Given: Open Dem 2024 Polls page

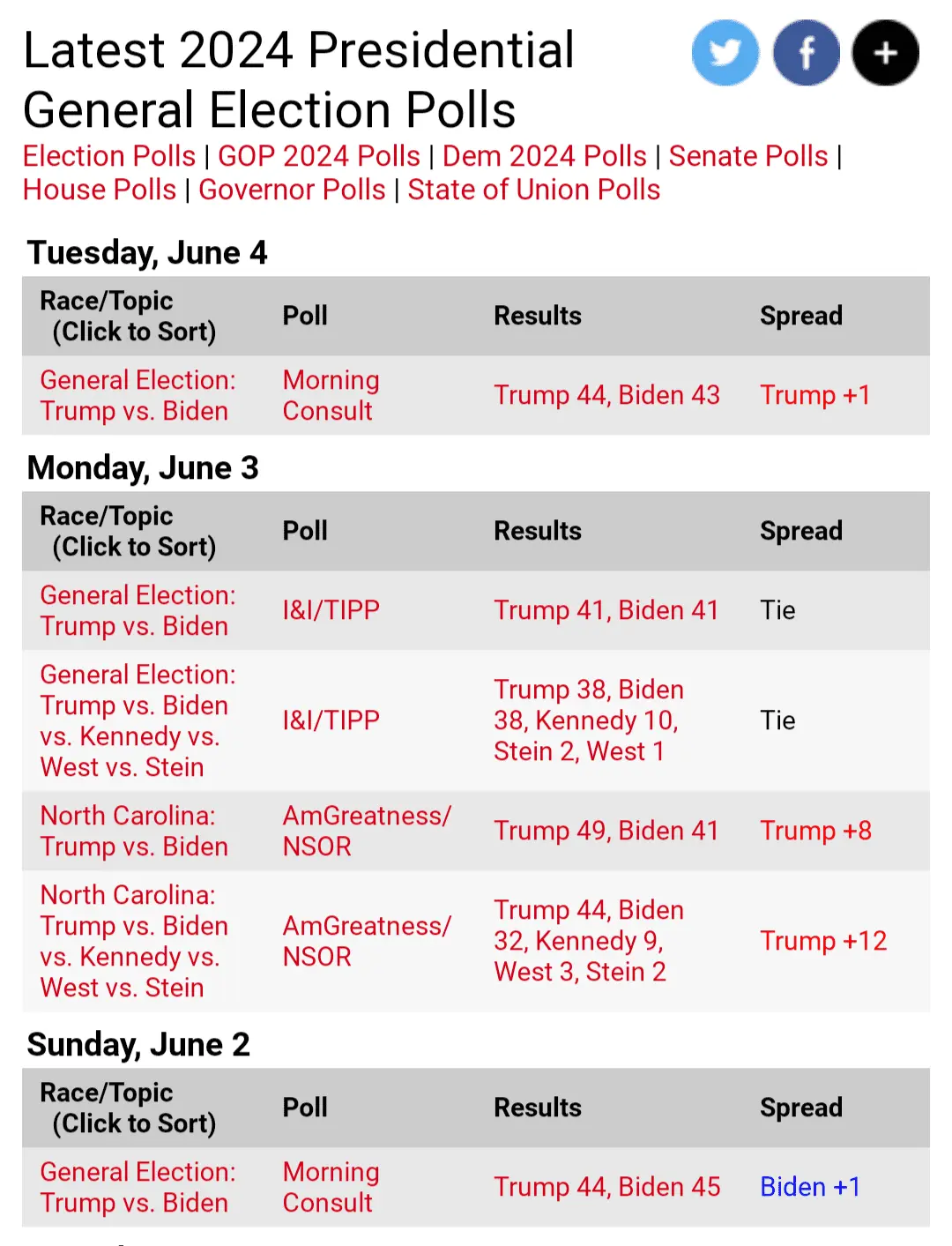Looking at the screenshot, I should (x=544, y=156).
